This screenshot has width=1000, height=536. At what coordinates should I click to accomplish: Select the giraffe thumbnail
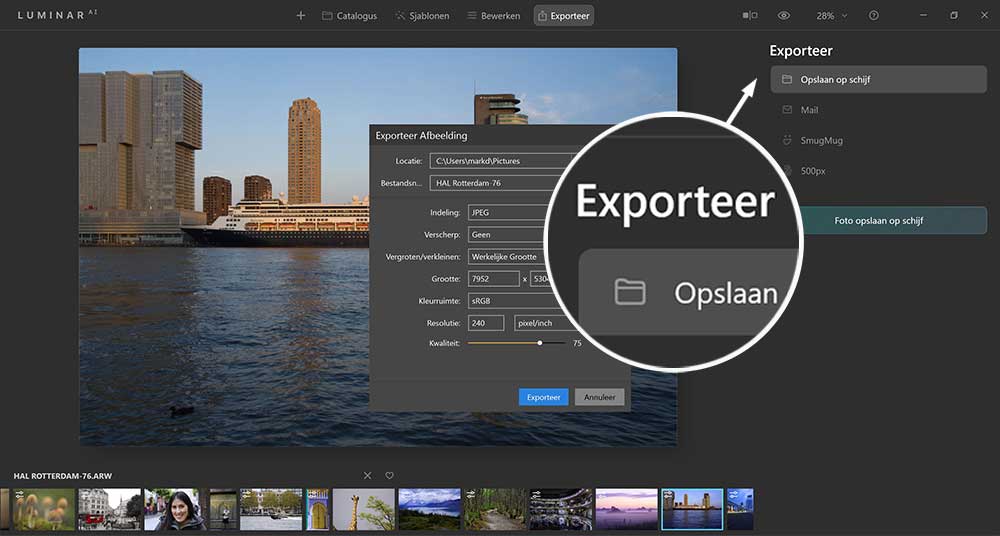point(364,509)
